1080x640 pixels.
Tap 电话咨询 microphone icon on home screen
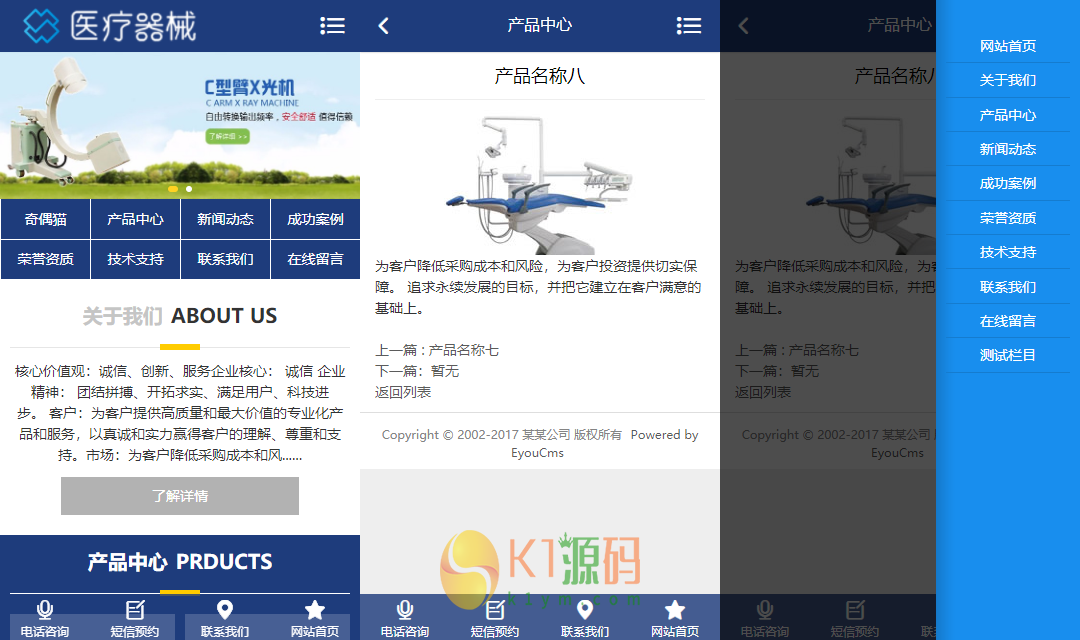click(45, 610)
